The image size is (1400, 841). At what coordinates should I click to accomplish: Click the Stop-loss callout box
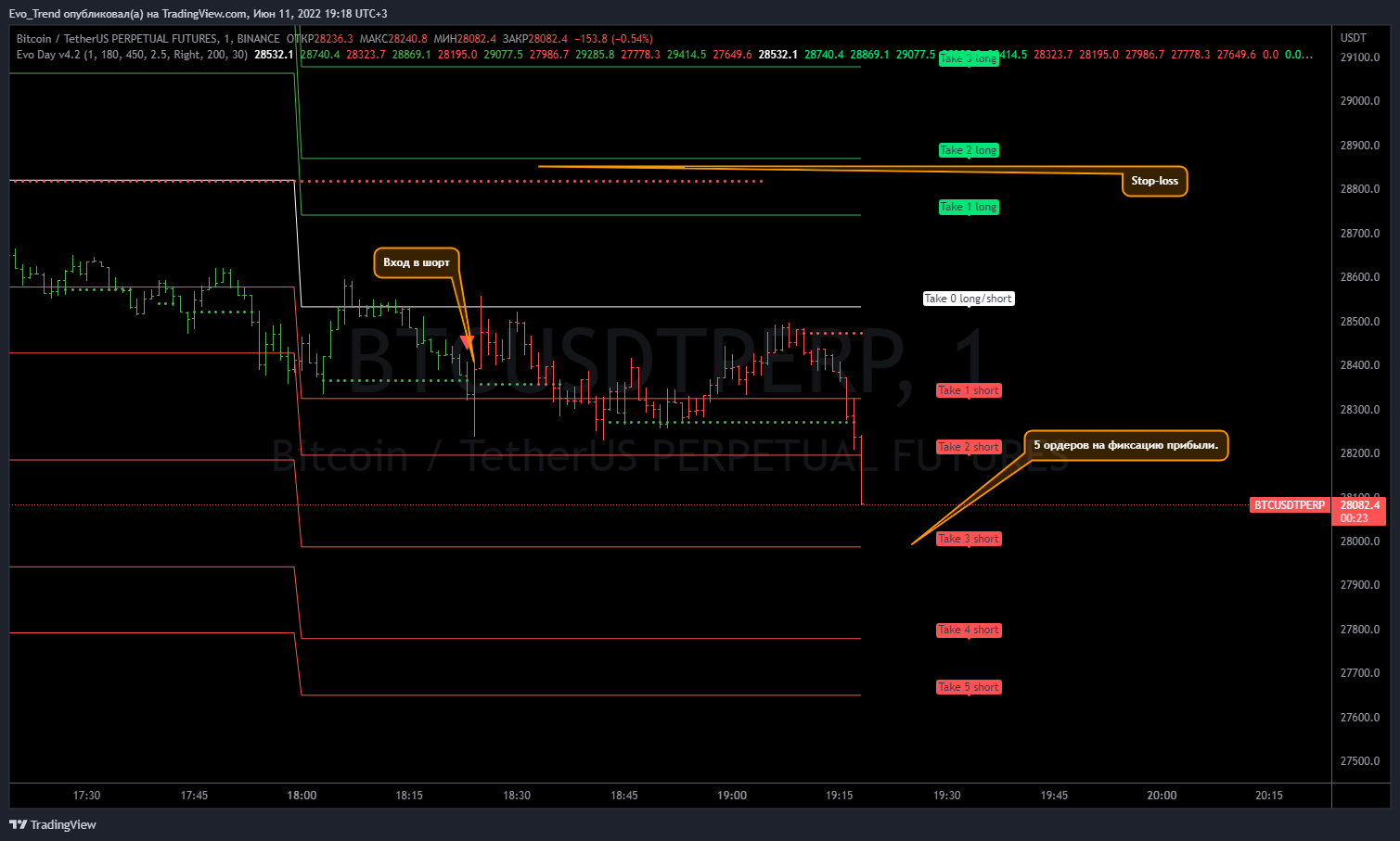pyautogui.click(x=1155, y=181)
